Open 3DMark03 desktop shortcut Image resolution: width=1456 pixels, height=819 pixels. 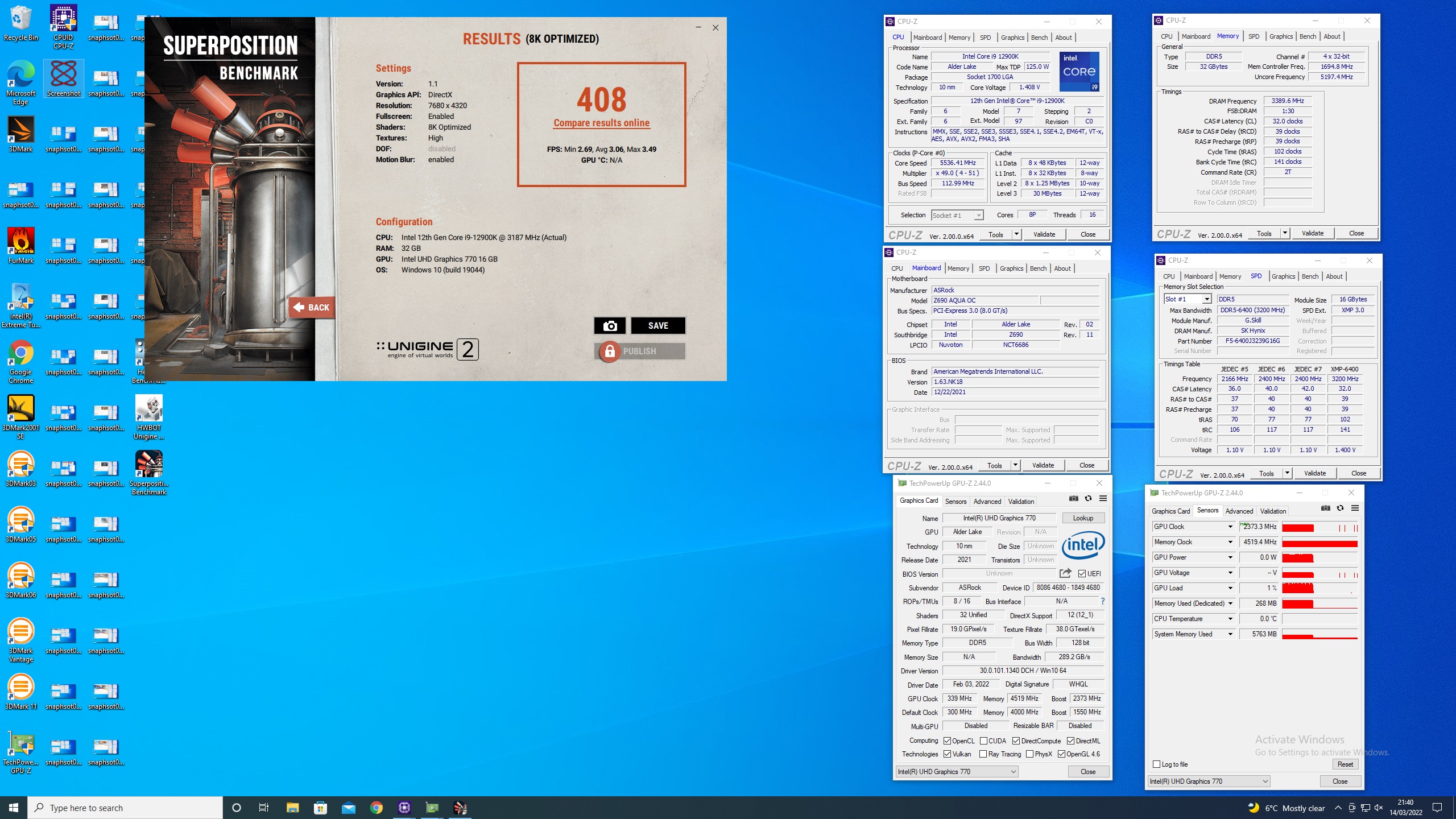point(20,469)
